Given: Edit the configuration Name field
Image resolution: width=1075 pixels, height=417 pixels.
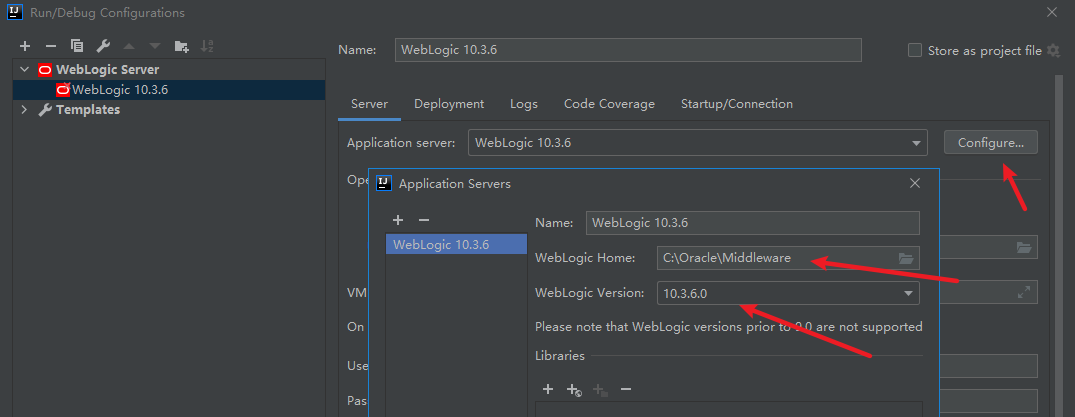Looking at the screenshot, I should click(x=628, y=50).
